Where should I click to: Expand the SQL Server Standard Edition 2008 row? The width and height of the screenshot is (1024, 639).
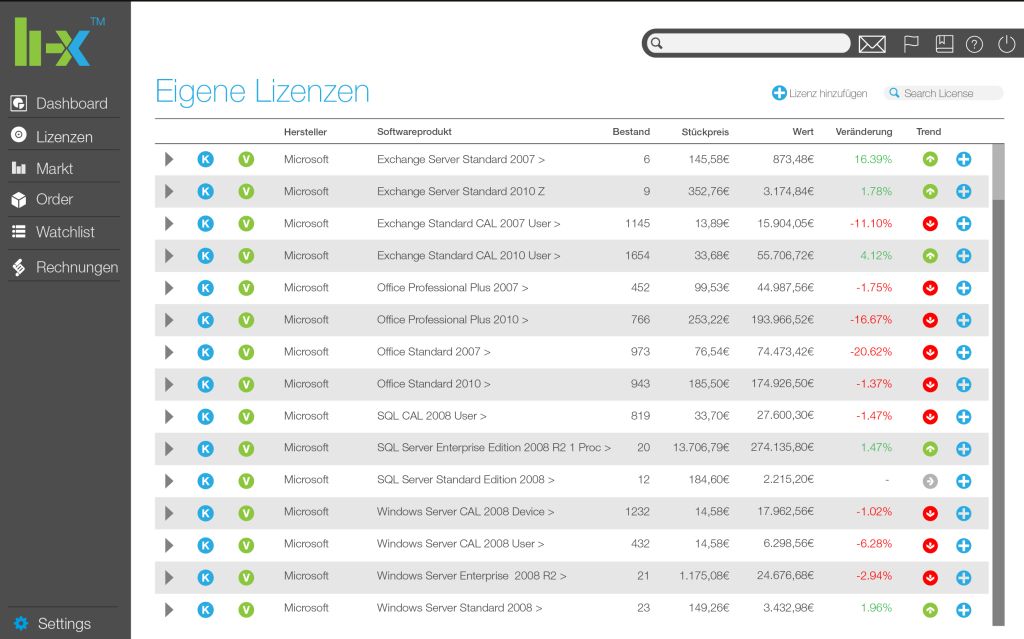click(x=169, y=481)
